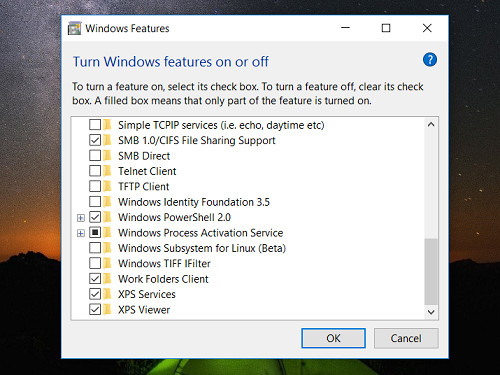Click folder icon beside Windows Identity Foundation 3.5
The image size is (500, 375).
[107, 202]
